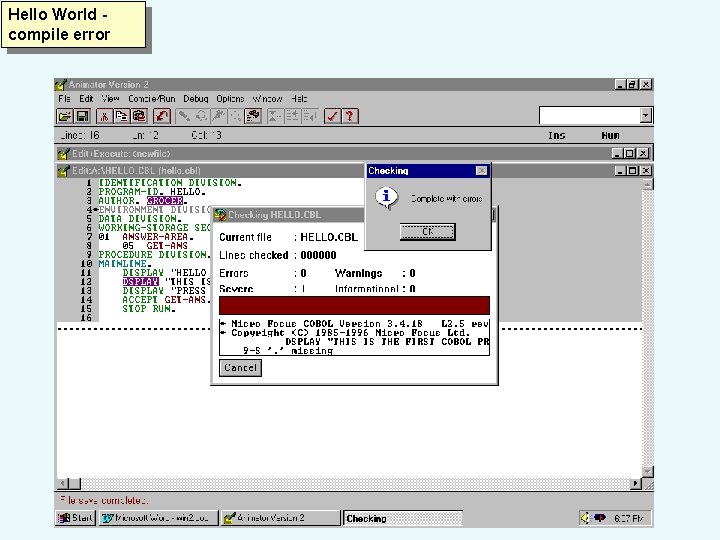
Task: Click the HELLO.CBL edit window system icon
Action: pos(63,171)
